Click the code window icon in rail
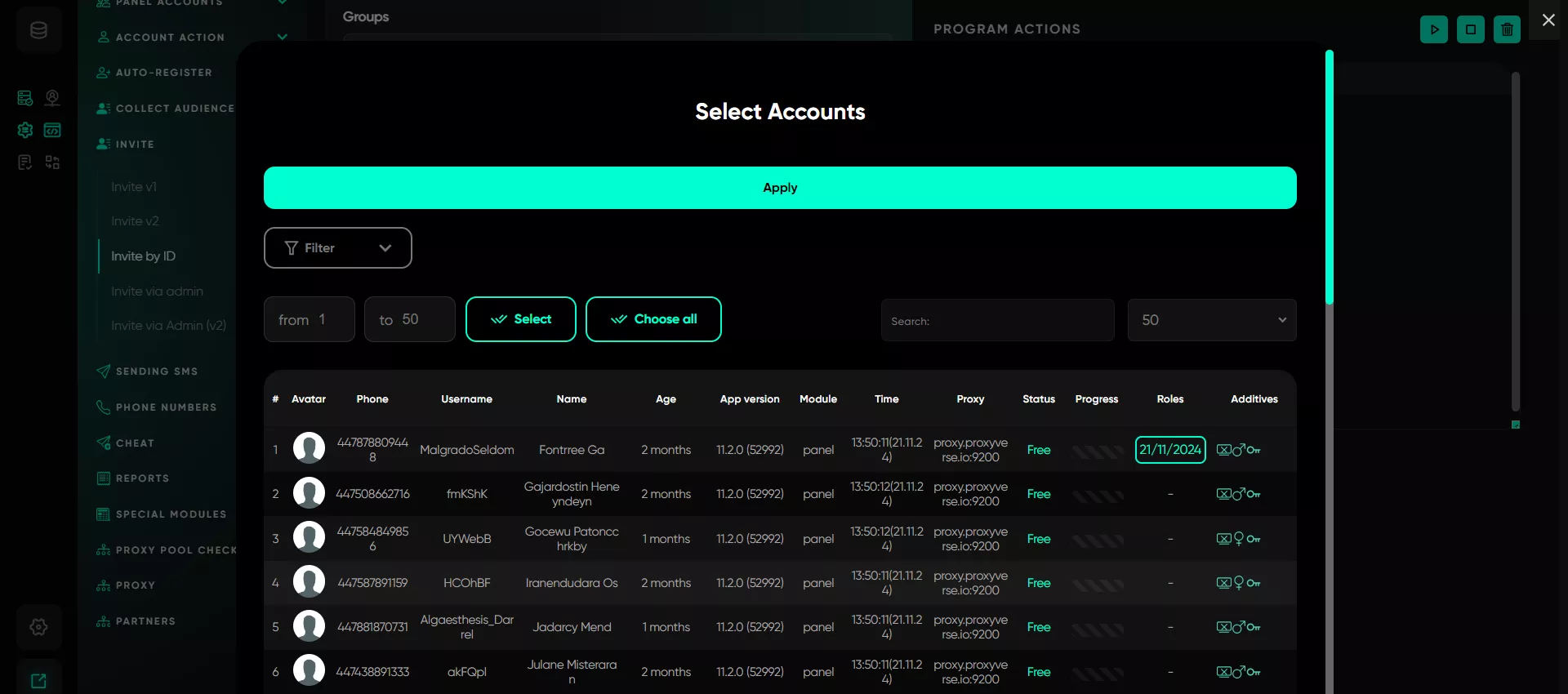 pyautogui.click(x=52, y=130)
